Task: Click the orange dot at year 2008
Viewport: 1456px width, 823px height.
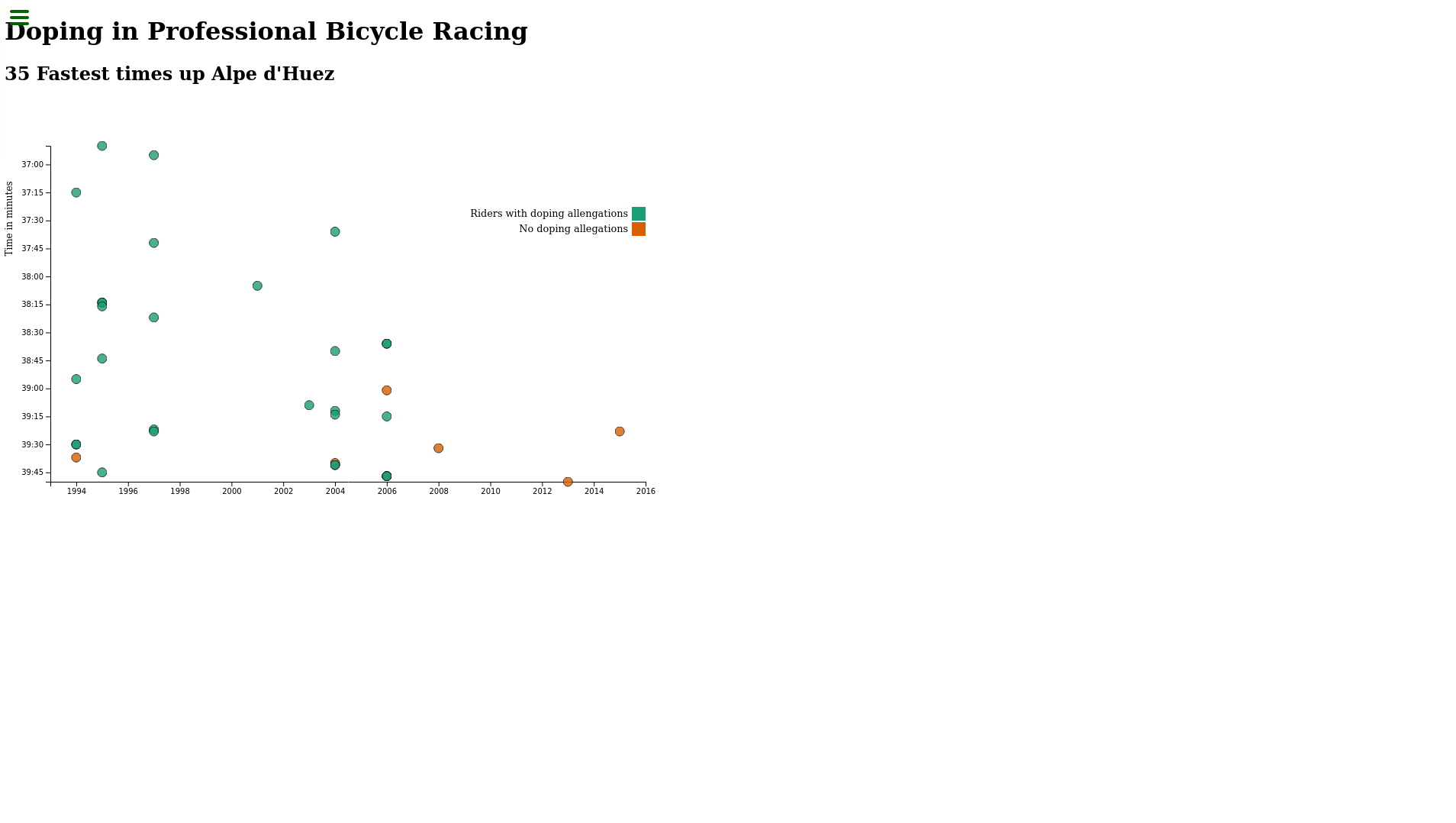Action: pyautogui.click(x=438, y=448)
